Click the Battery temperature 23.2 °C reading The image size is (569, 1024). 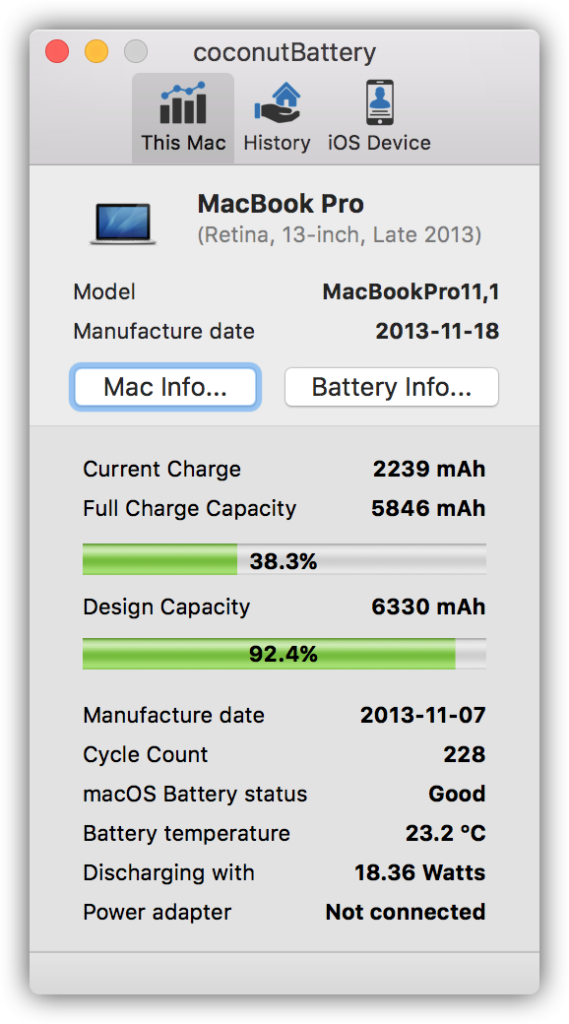click(x=446, y=834)
